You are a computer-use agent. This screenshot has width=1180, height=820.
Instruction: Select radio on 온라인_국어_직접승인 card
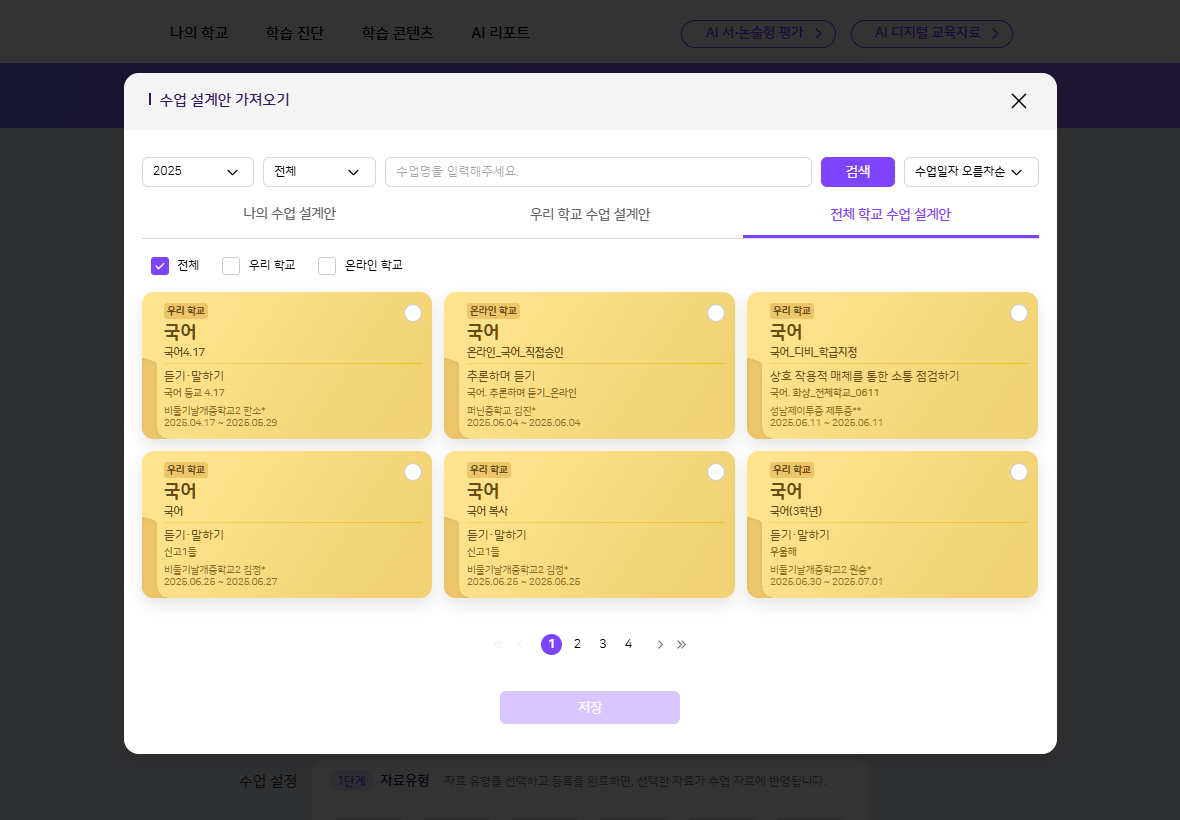(x=716, y=313)
